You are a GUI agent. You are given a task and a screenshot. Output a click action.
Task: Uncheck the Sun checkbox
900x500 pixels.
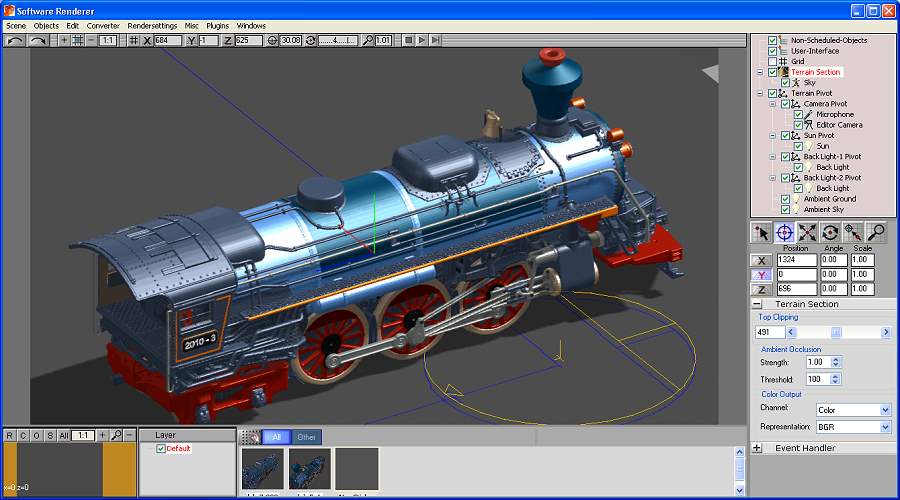[x=798, y=146]
